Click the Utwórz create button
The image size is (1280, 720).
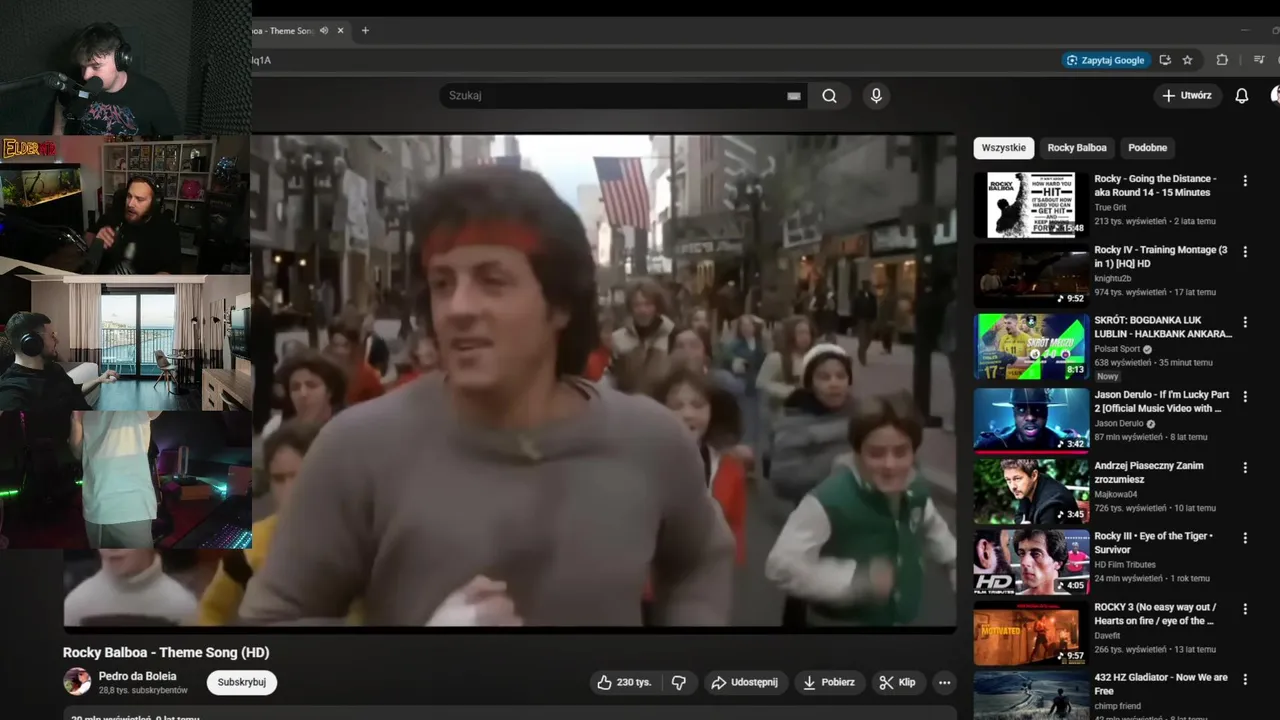point(1187,96)
